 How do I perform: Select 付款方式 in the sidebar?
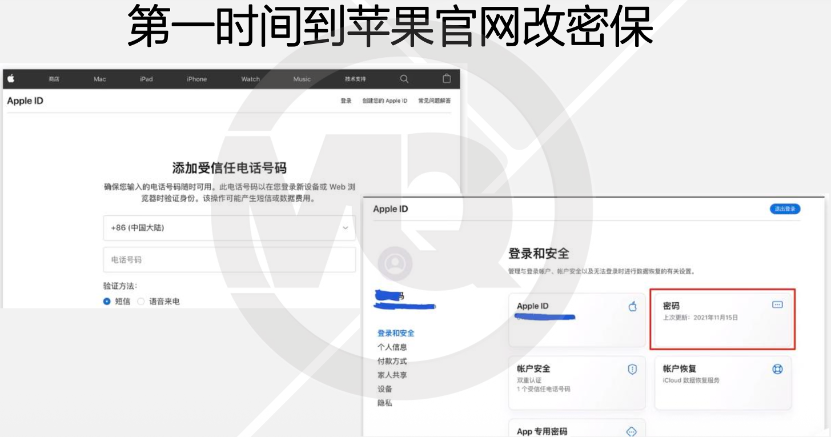point(392,361)
